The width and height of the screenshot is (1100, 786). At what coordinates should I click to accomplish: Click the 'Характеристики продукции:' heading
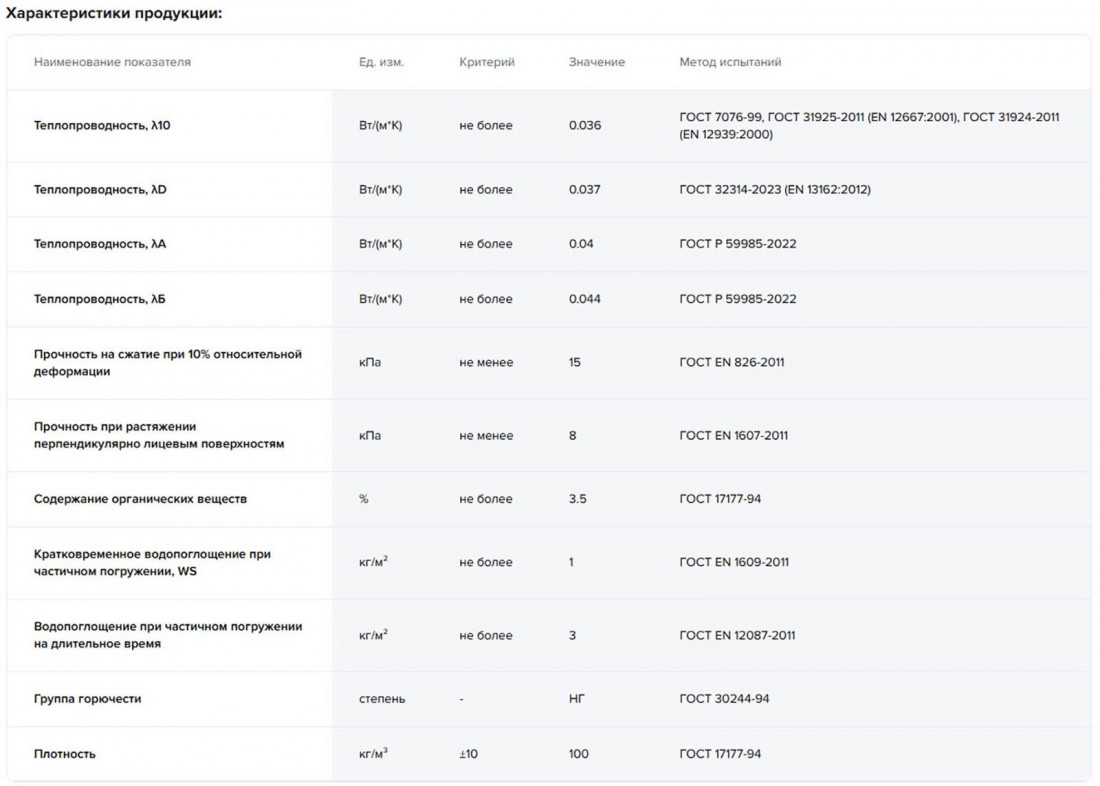pos(114,13)
